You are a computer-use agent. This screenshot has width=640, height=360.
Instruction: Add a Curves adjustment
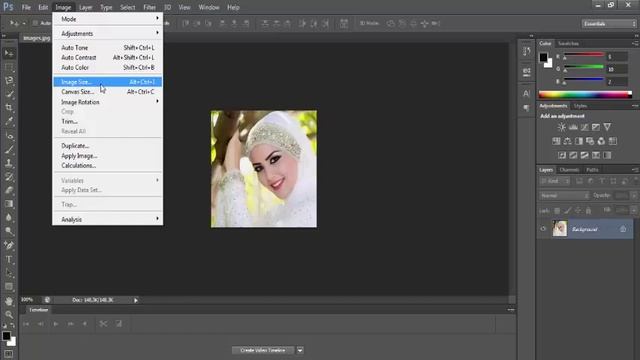tap(584, 127)
